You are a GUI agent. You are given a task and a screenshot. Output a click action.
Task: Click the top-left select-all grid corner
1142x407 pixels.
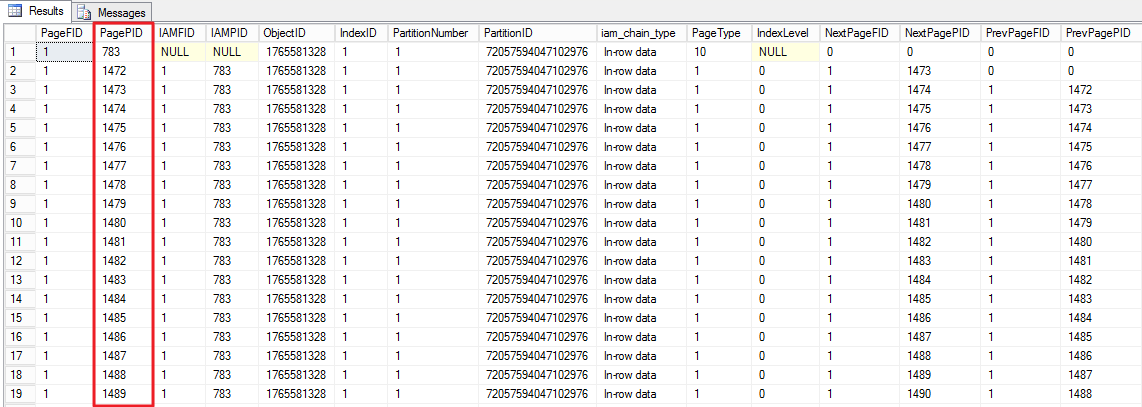point(19,33)
